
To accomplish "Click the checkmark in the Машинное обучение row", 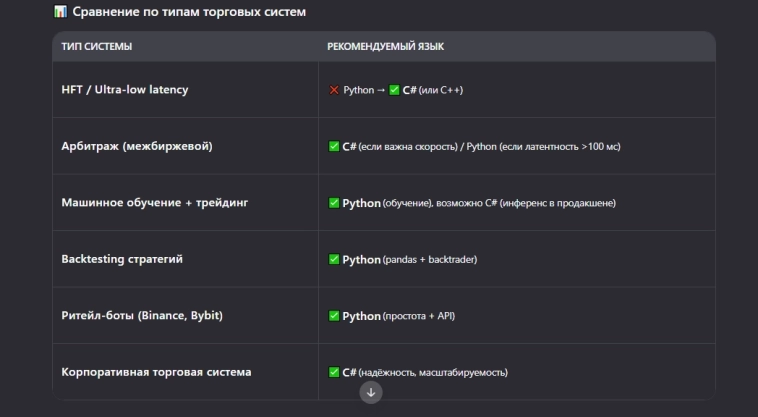I will [x=334, y=203].
